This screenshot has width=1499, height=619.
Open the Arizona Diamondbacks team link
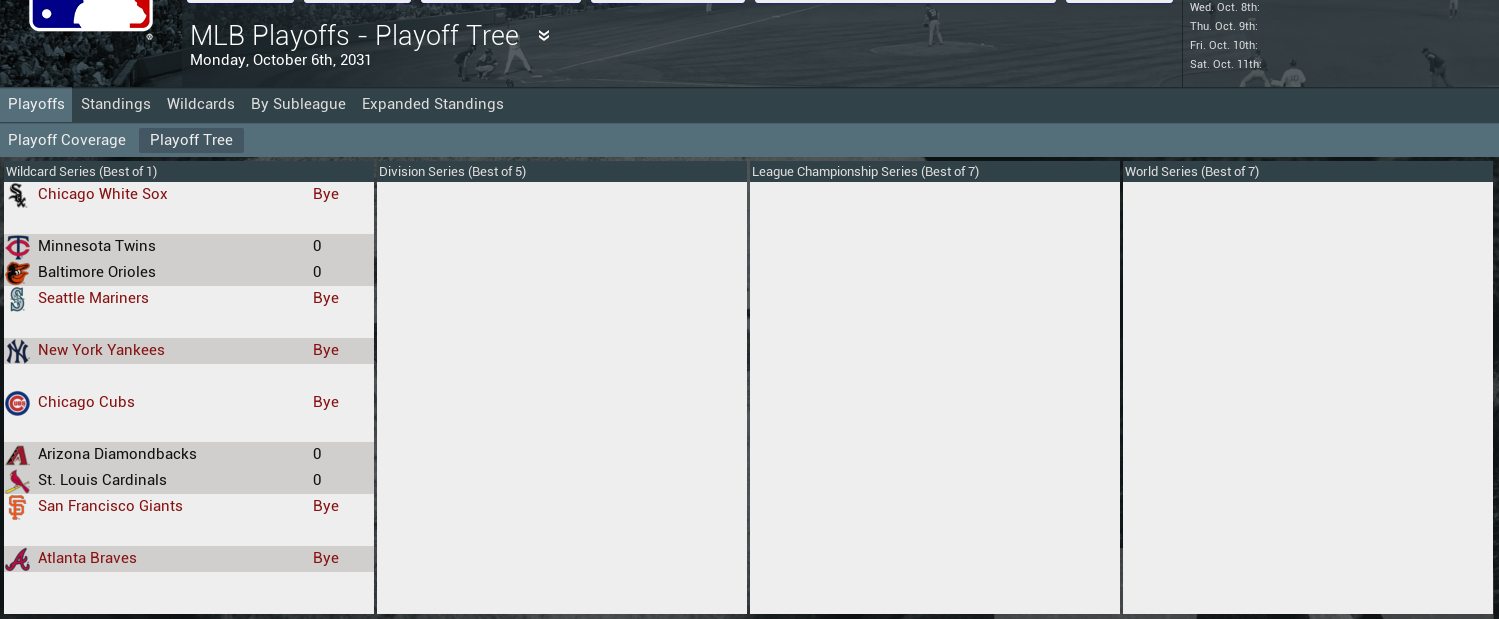(x=117, y=454)
